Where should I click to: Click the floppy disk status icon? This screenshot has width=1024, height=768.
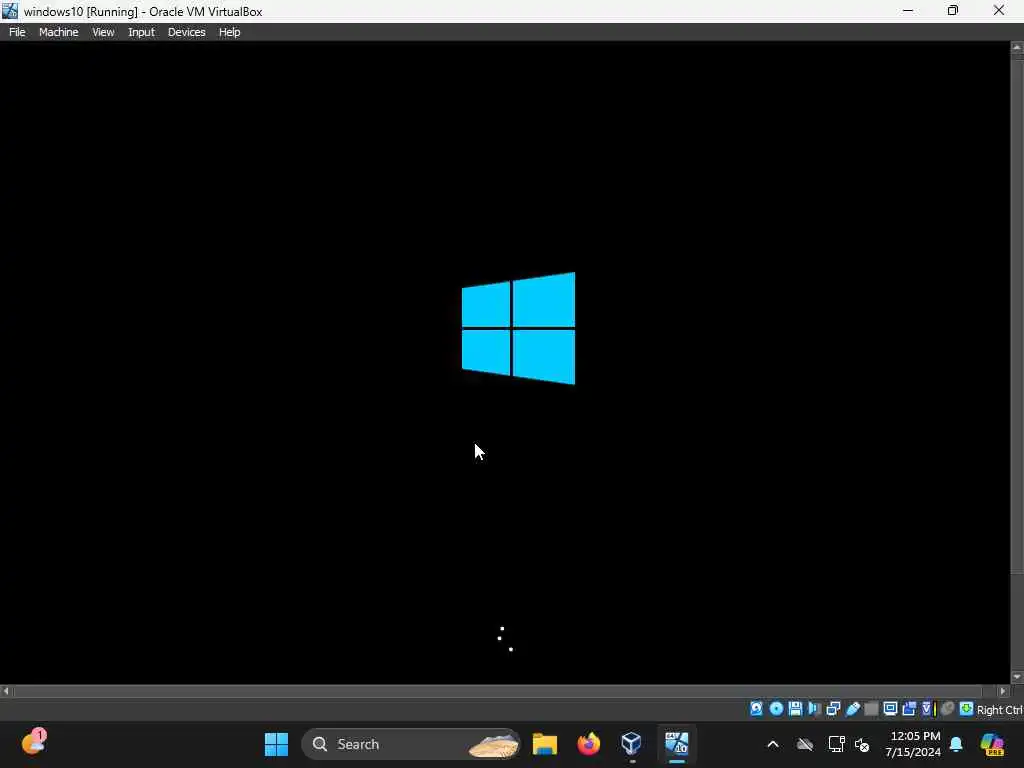[x=795, y=709]
